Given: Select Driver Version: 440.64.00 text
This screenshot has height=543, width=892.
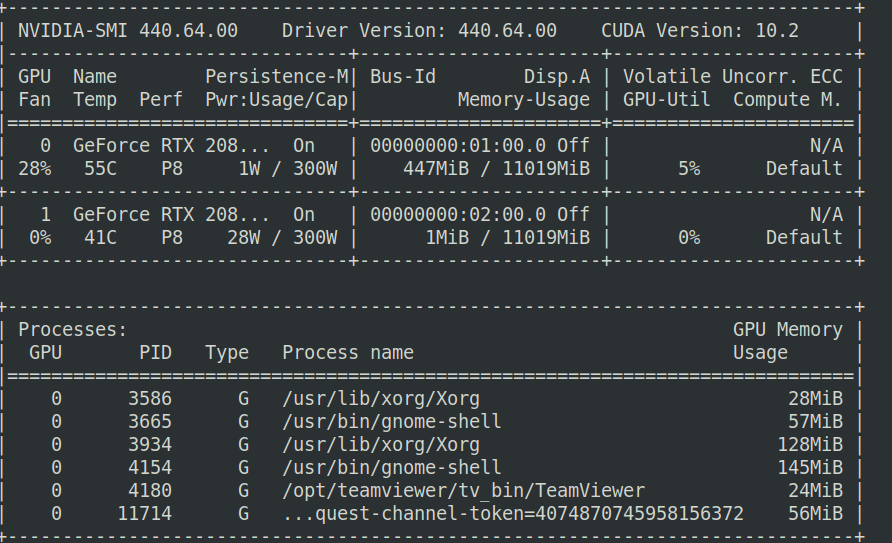Looking at the screenshot, I should coord(419,31).
